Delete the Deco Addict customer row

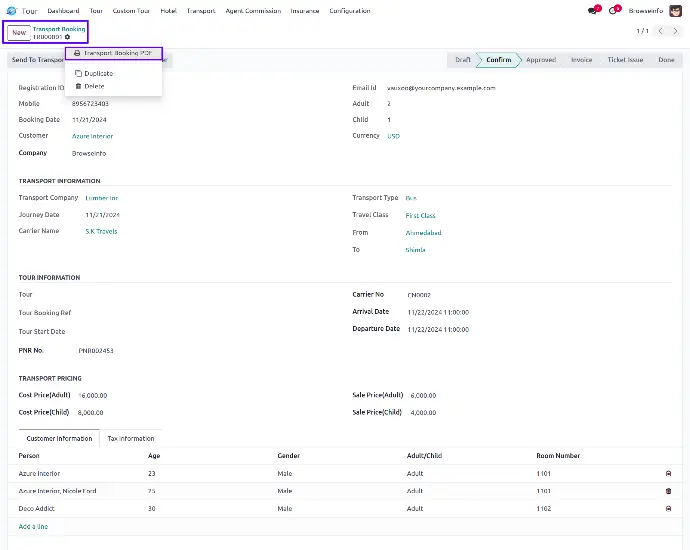pyautogui.click(x=668, y=508)
